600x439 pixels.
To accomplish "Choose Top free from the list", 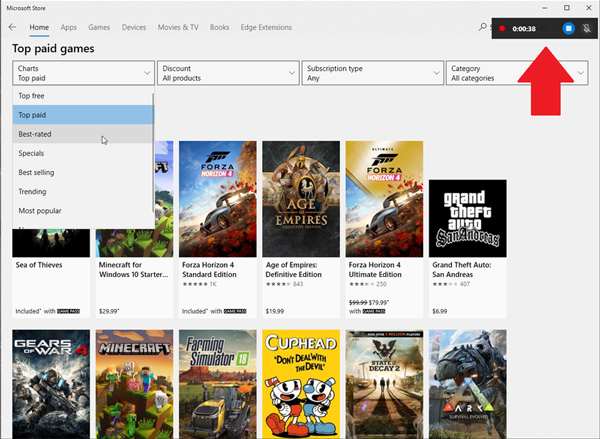I will pyautogui.click(x=83, y=96).
